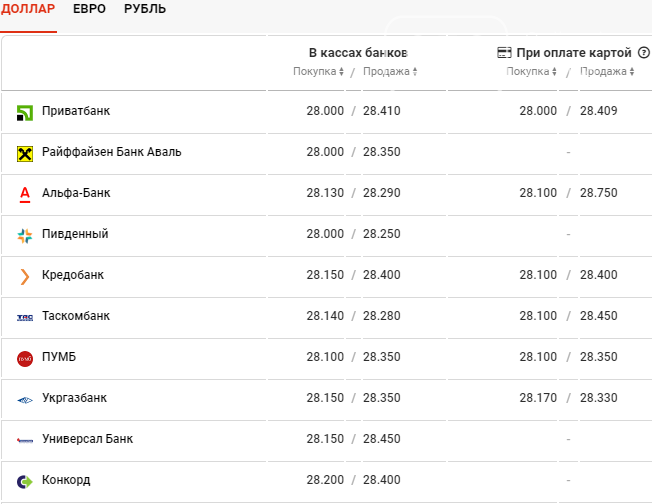
Task: Click the Alfa-Bank red logo icon
Action: coord(25,193)
